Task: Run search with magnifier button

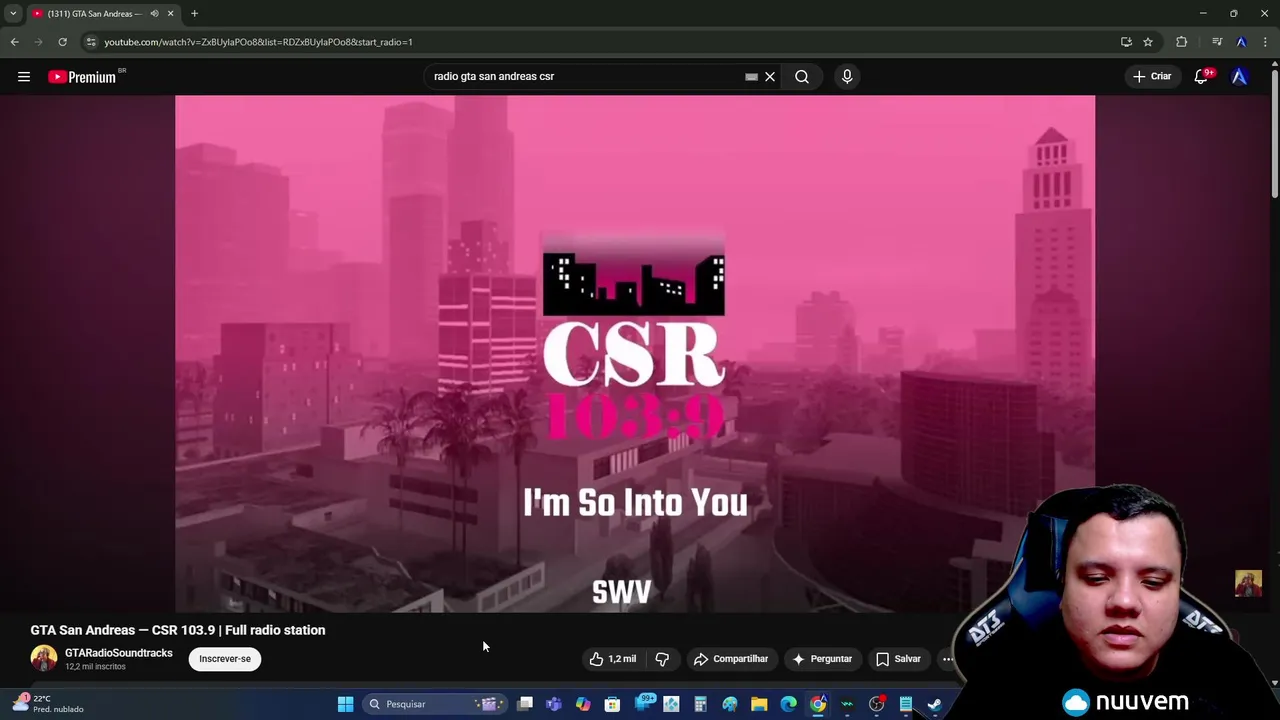Action: [x=802, y=76]
